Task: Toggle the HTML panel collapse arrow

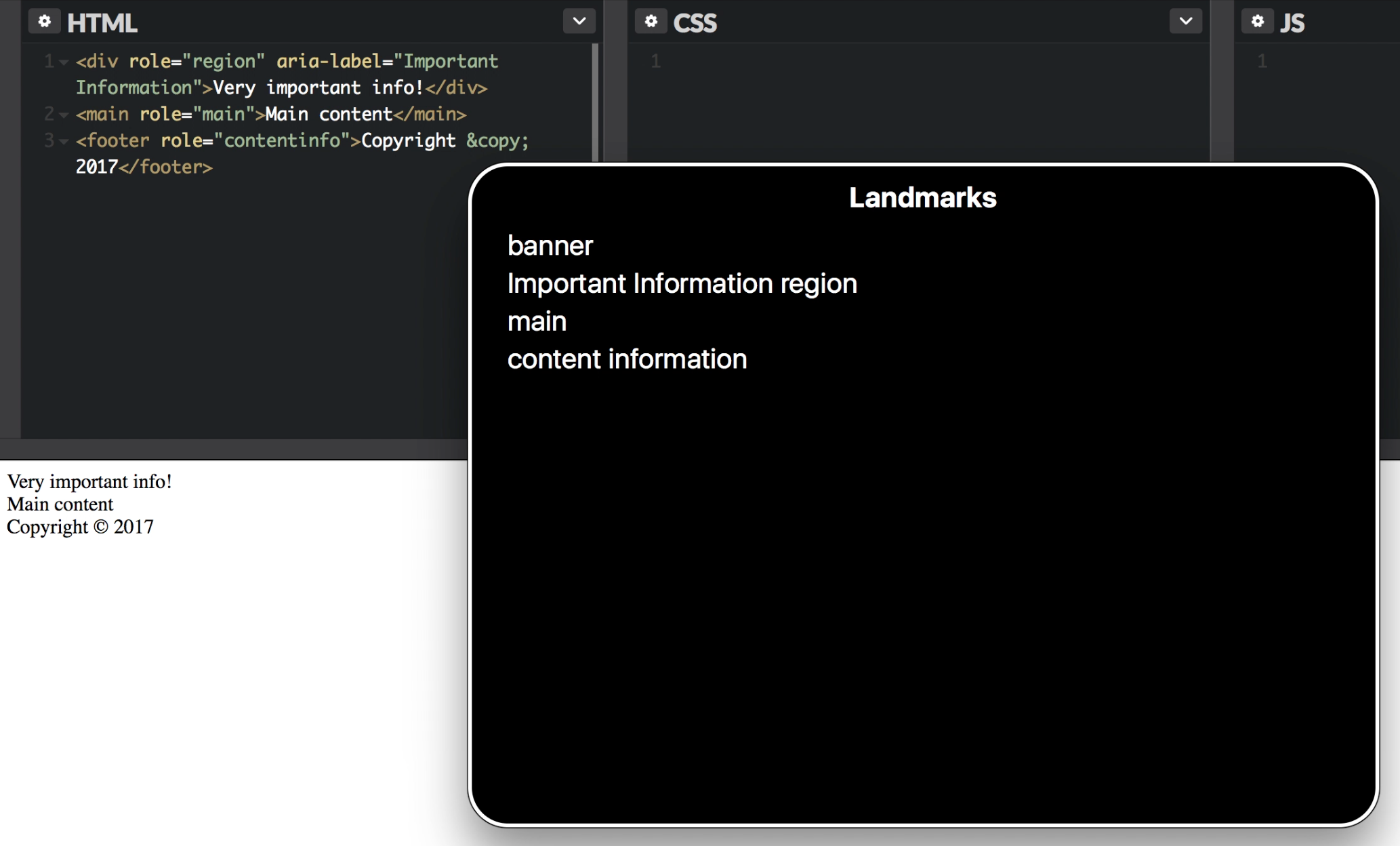Action: pos(580,20)
